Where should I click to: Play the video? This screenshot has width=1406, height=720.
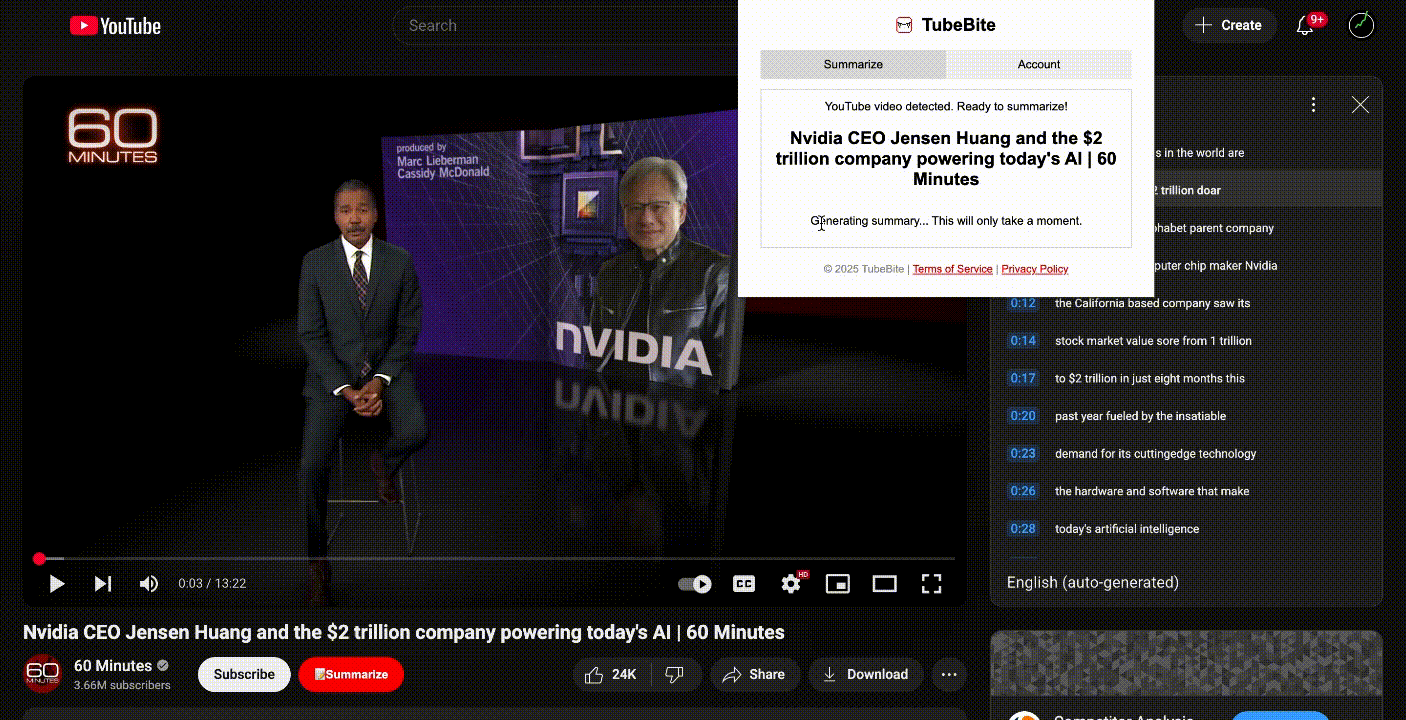click(x=57, y=584)
